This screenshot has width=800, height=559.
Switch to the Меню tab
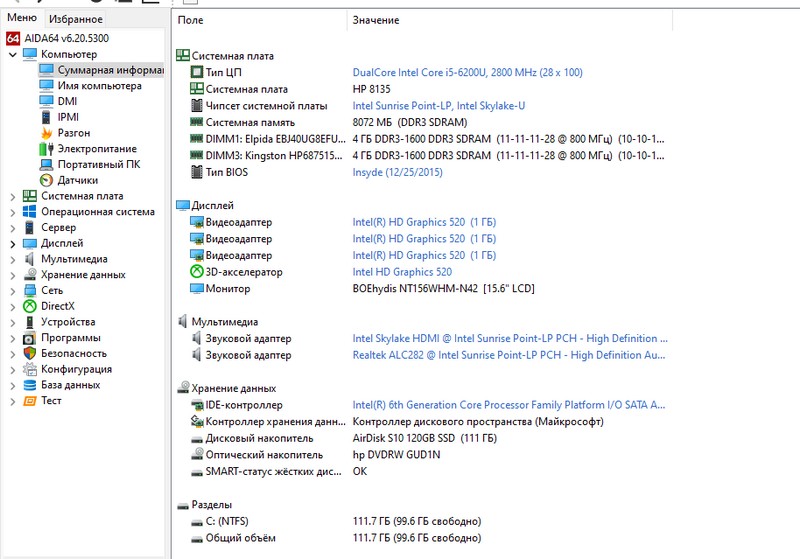pyautogui.click(x=21, y=18)
